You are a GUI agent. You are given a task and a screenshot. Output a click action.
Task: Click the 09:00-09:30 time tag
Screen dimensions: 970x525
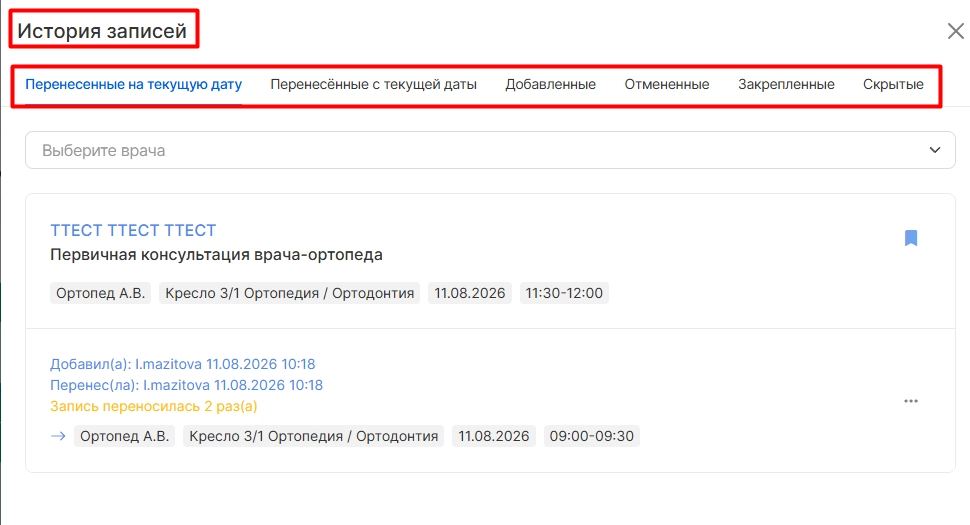coord(591,436)
